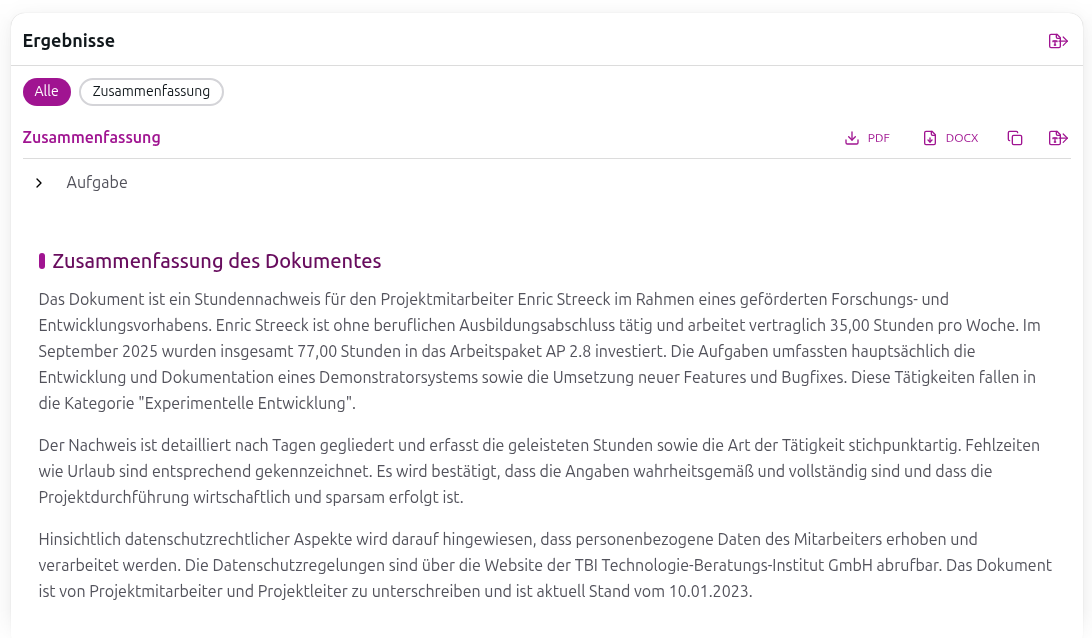Copy the summary using the copy icon
1092x638 pixels.
[x=1014, y=137]
